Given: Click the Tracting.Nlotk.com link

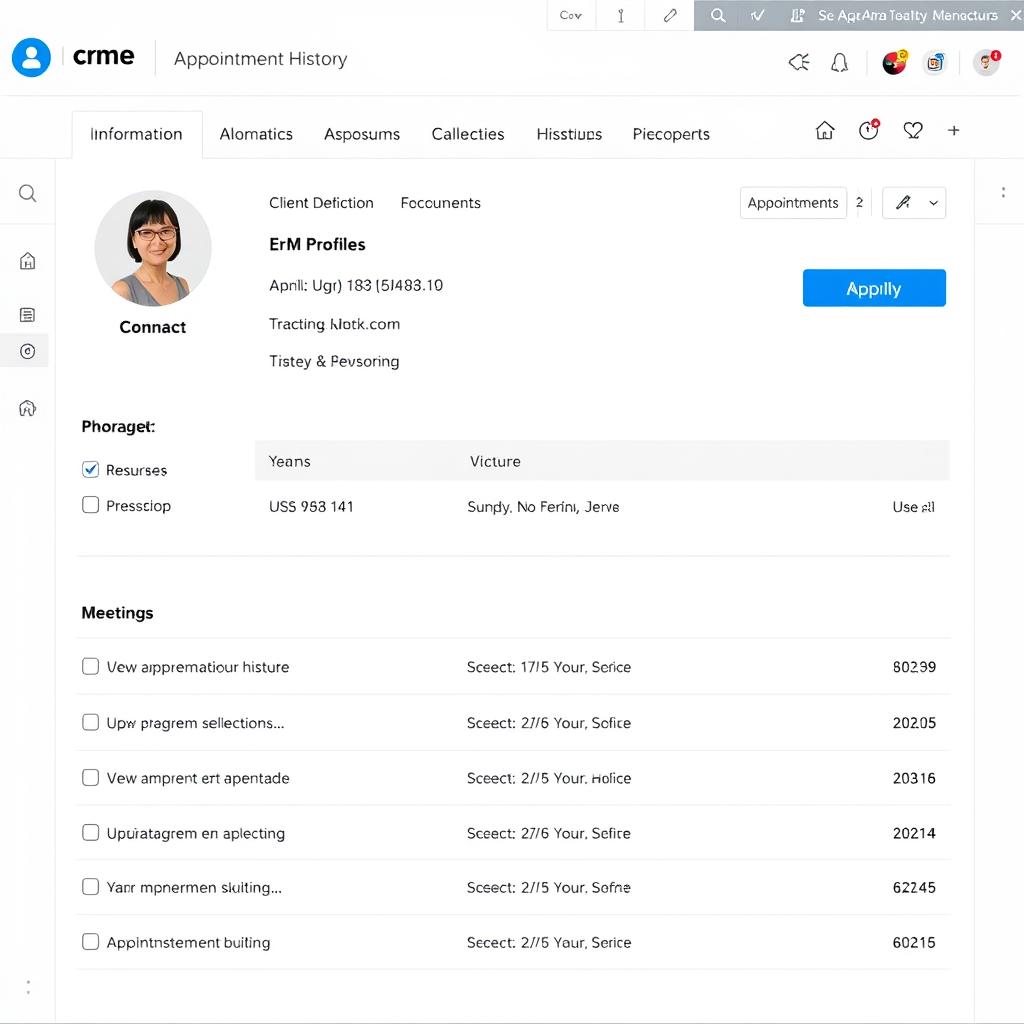Looking at the screenshot, I should click(x=334, y=324).
